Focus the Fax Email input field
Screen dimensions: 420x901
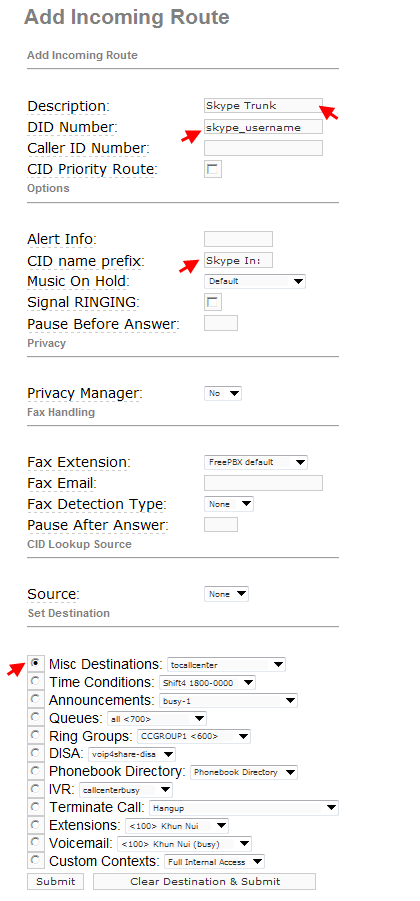263,483
